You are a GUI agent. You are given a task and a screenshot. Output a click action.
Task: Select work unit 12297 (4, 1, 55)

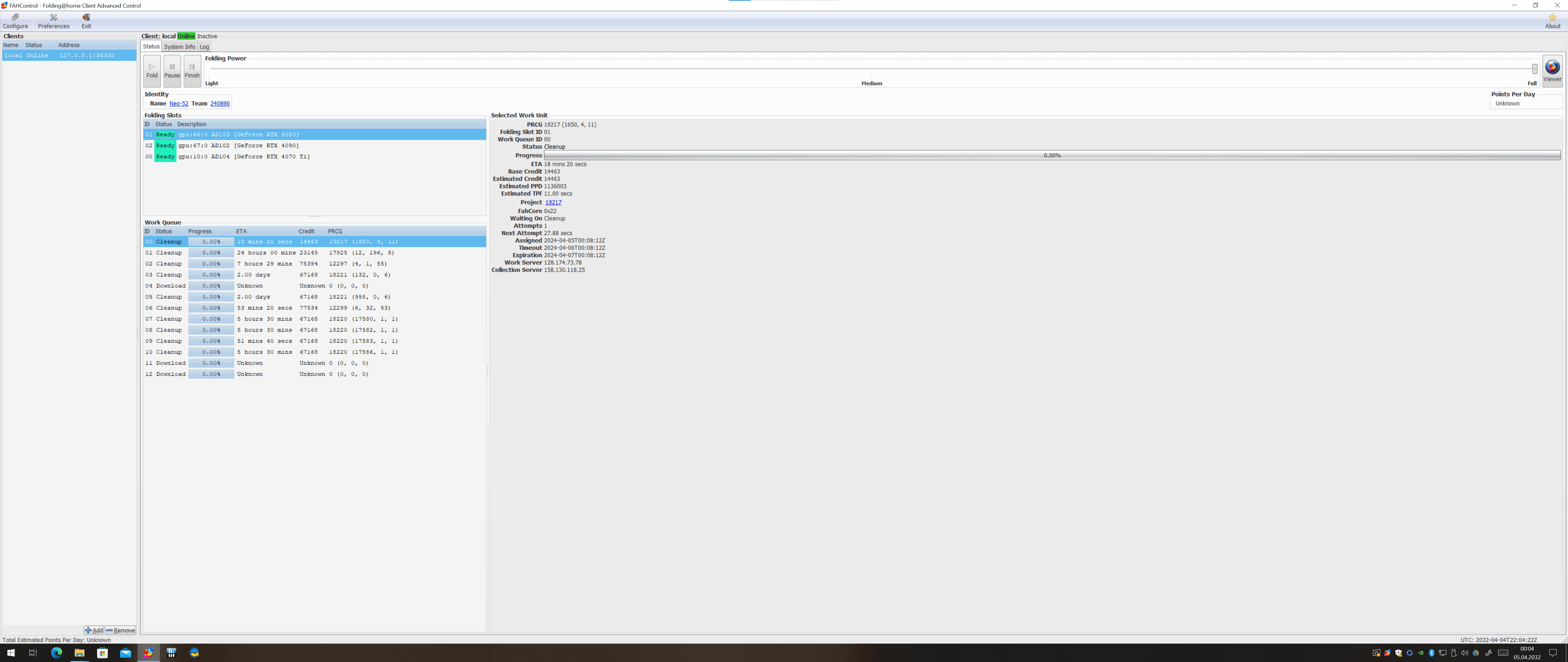coord(315,264)
